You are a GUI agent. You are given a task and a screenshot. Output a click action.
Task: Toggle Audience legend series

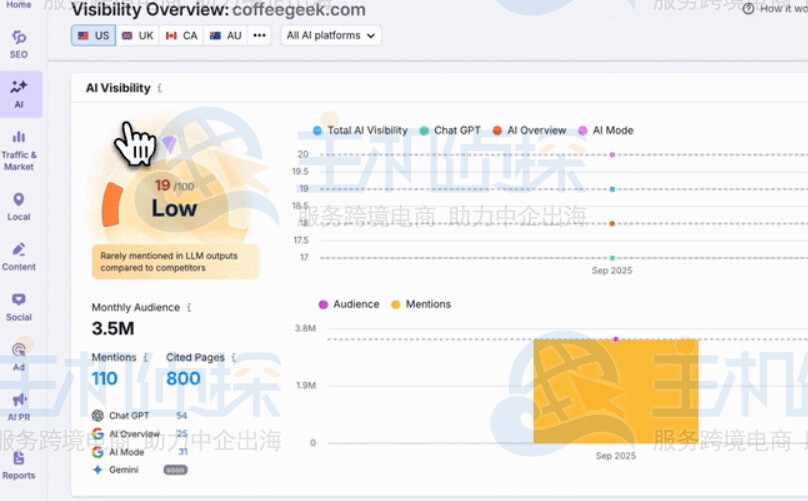click(349, 304)
